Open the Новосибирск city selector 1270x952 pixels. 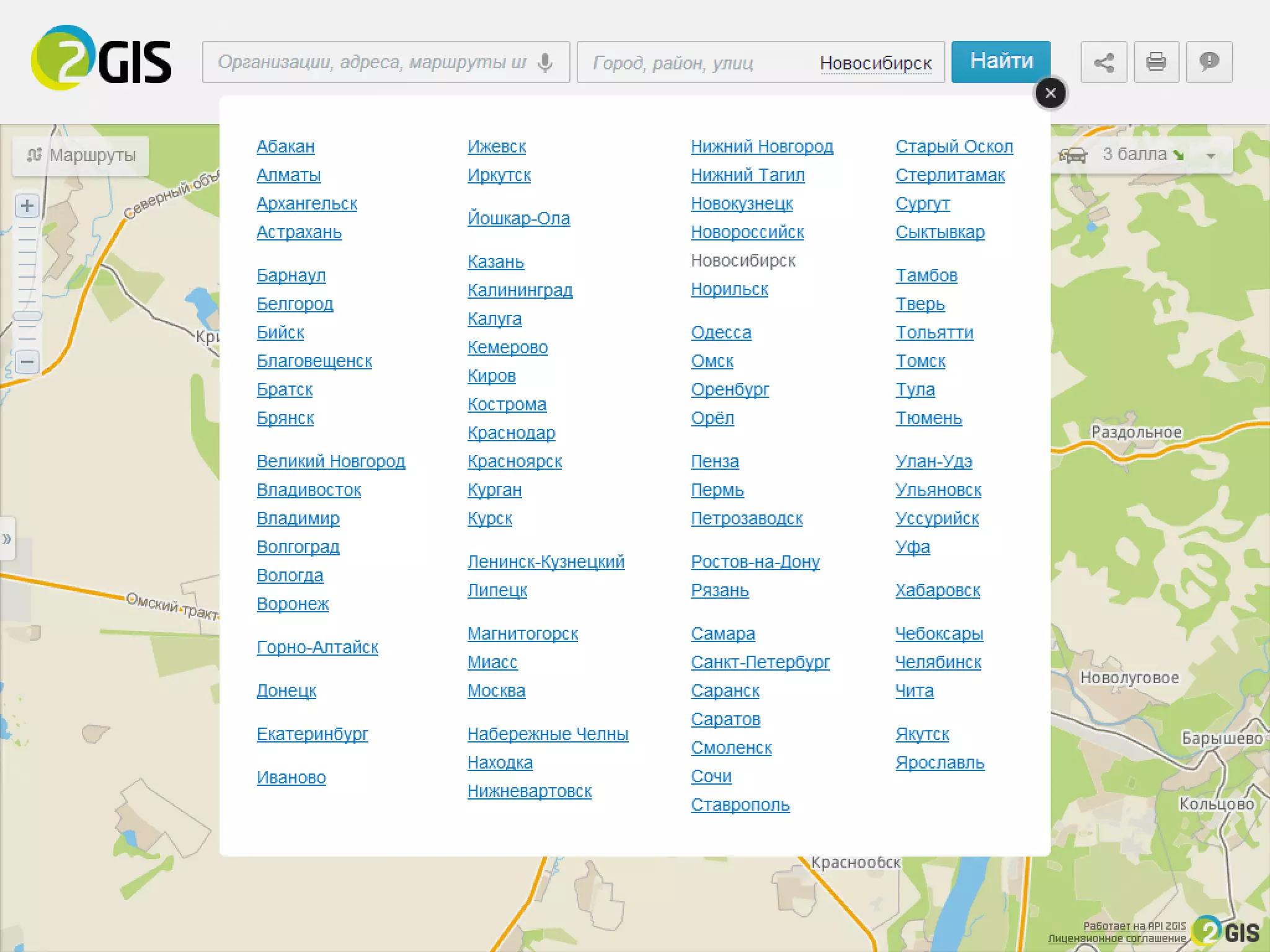pos(875,63)
